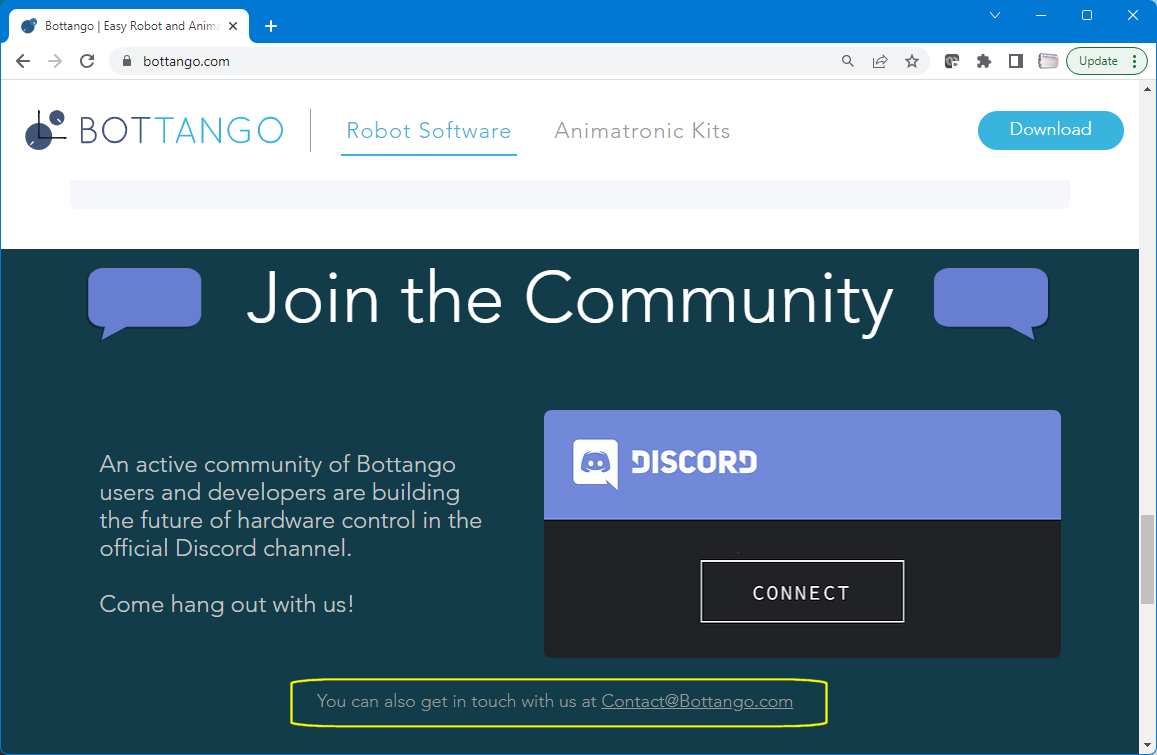The image size is (1157, 755).
Task: Open the Extensions puzzle piece menu
Action: pyautogui.click(x=984, y=61)
